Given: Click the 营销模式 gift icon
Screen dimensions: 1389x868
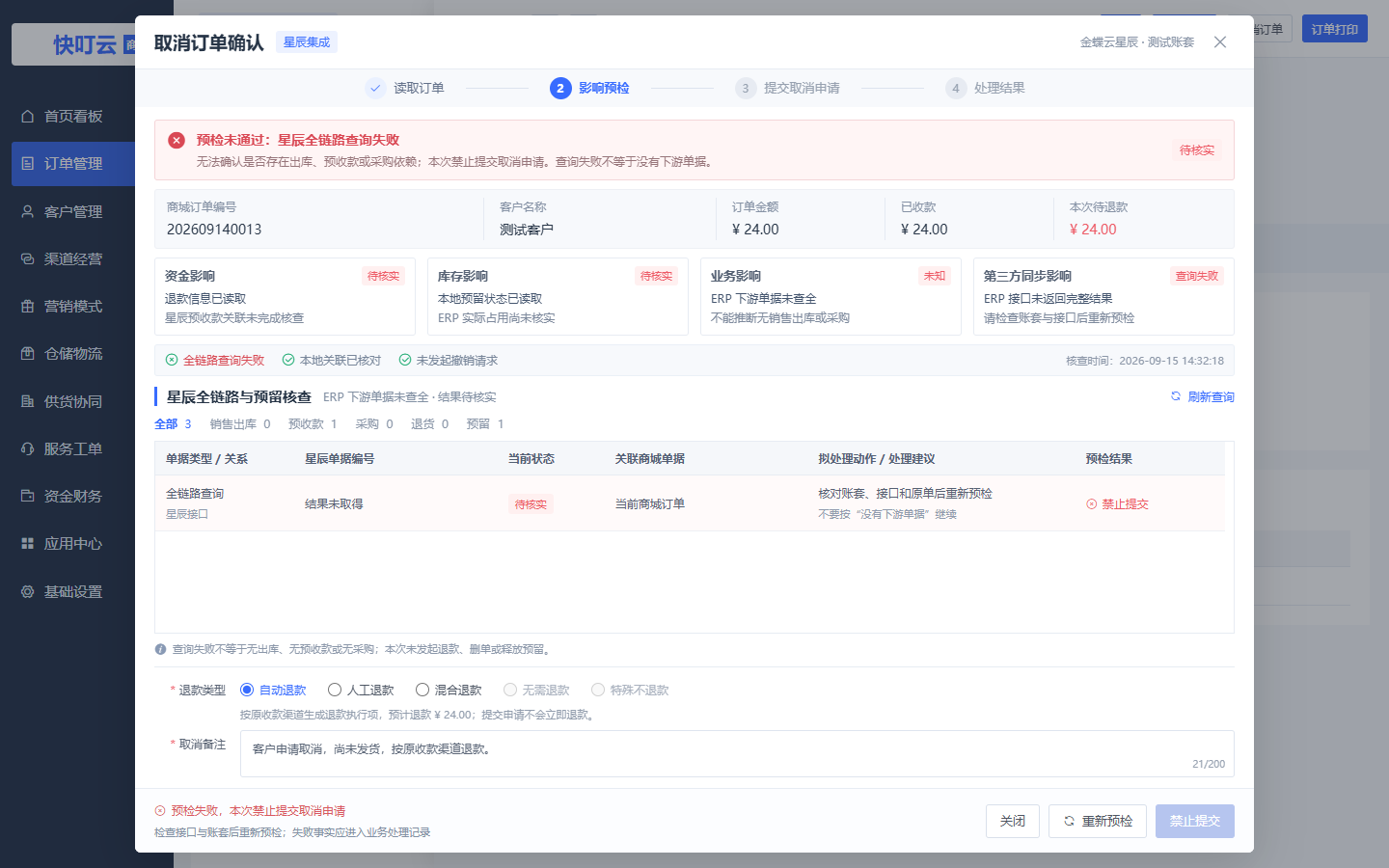Looking at the screenshot, I should click(28, 306).
